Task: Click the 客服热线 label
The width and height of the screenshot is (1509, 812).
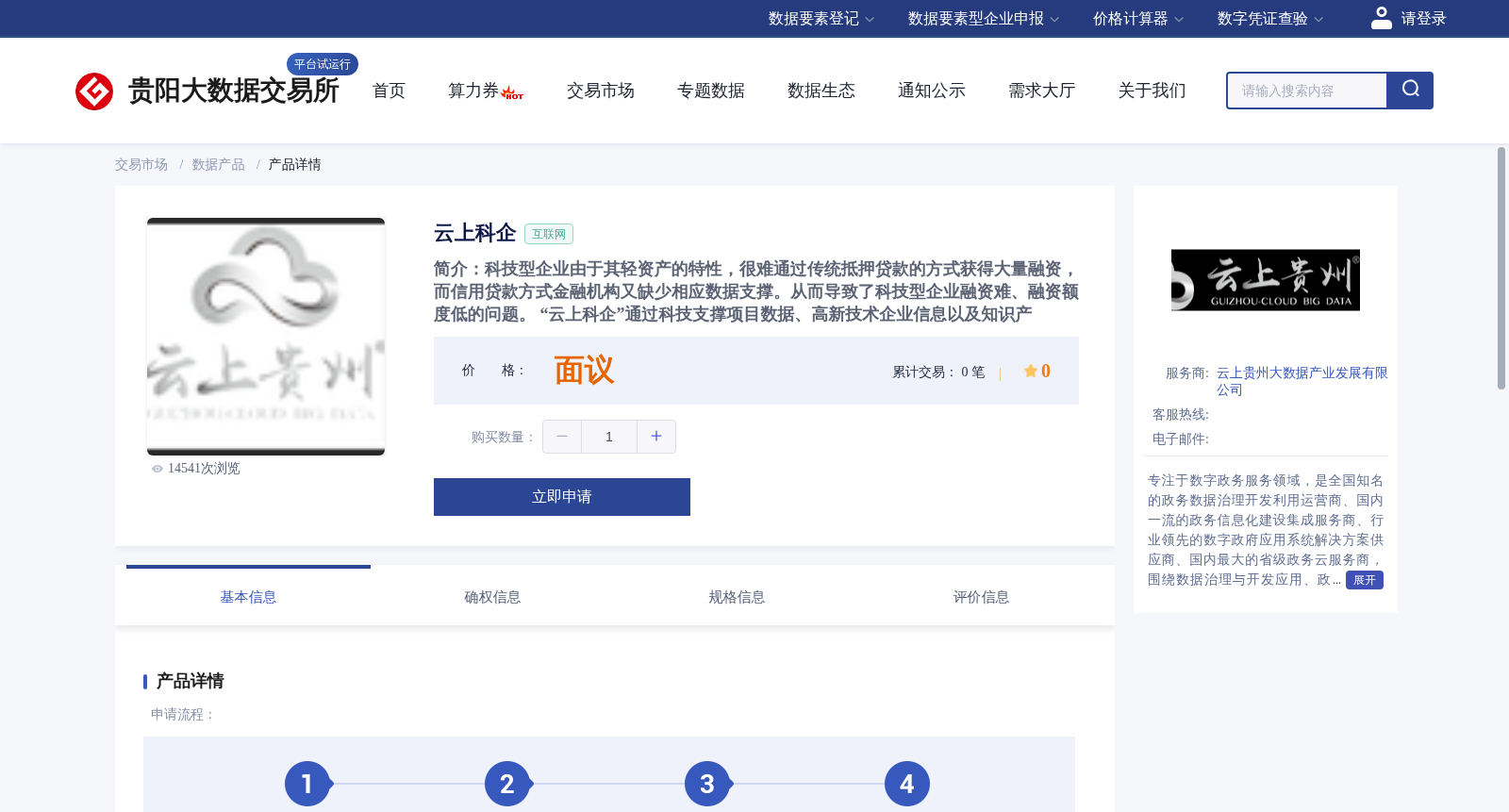Action: (x=1181, y=415)
